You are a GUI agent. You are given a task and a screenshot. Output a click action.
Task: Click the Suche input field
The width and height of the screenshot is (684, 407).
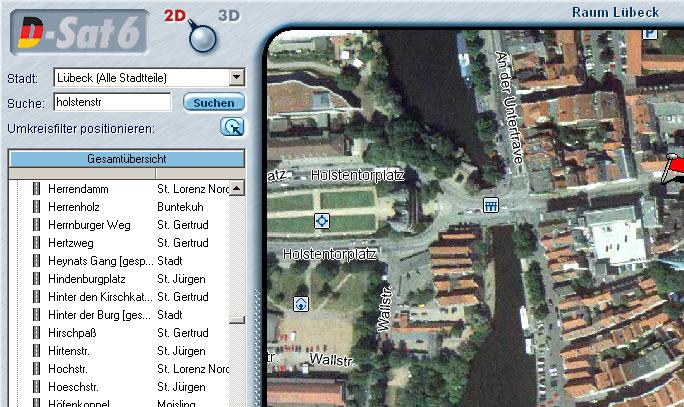point(113,102)
